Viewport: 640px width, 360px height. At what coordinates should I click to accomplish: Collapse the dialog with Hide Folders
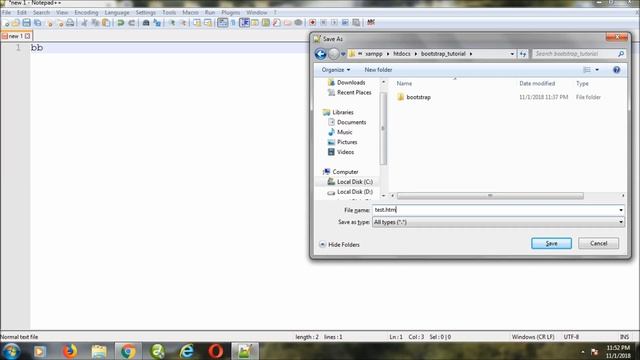pyautogui.click(x=340, y=244)
